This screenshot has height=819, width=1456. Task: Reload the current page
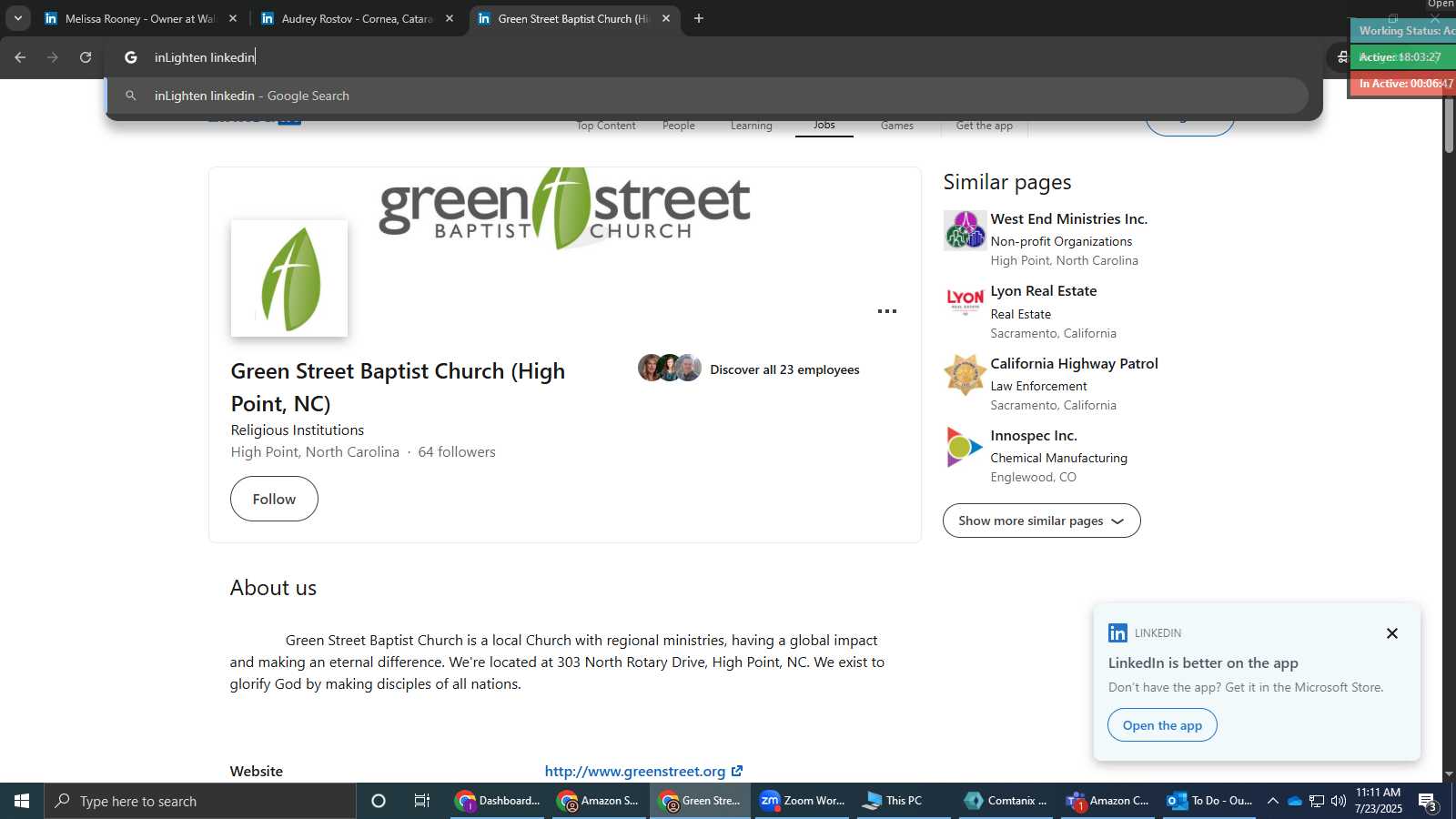[x=86, y=57]
